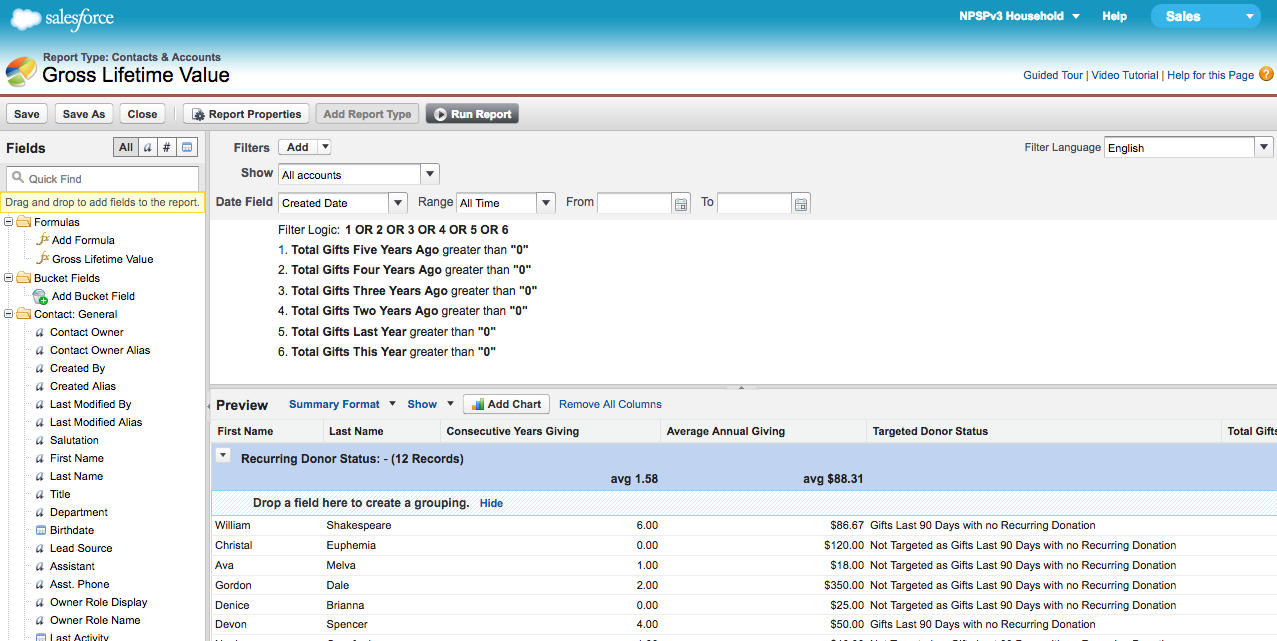Run the report
Image resolution: width=1277 pixels, height=641 pixels.
click(x=472, y=114)
